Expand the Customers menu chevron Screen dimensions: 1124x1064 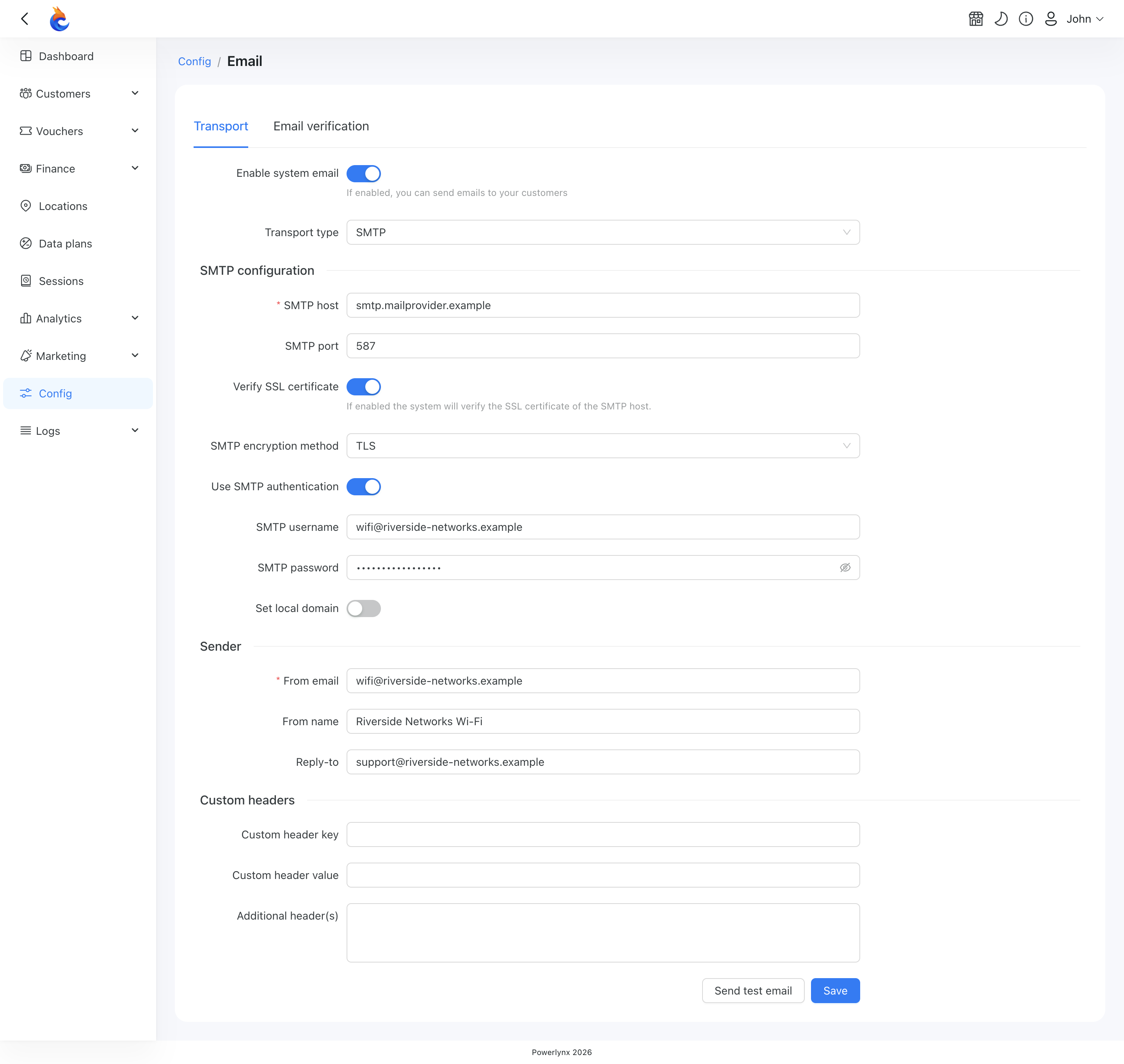tap(135, 94)
